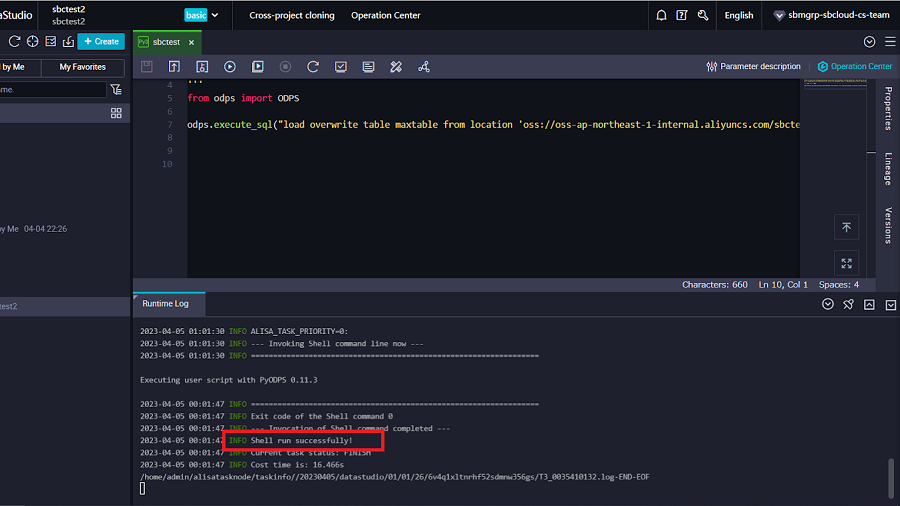This screenshot has width=900, height=506.
Task: Switch to My Favorites tab
Action: [x=82, y=67]
